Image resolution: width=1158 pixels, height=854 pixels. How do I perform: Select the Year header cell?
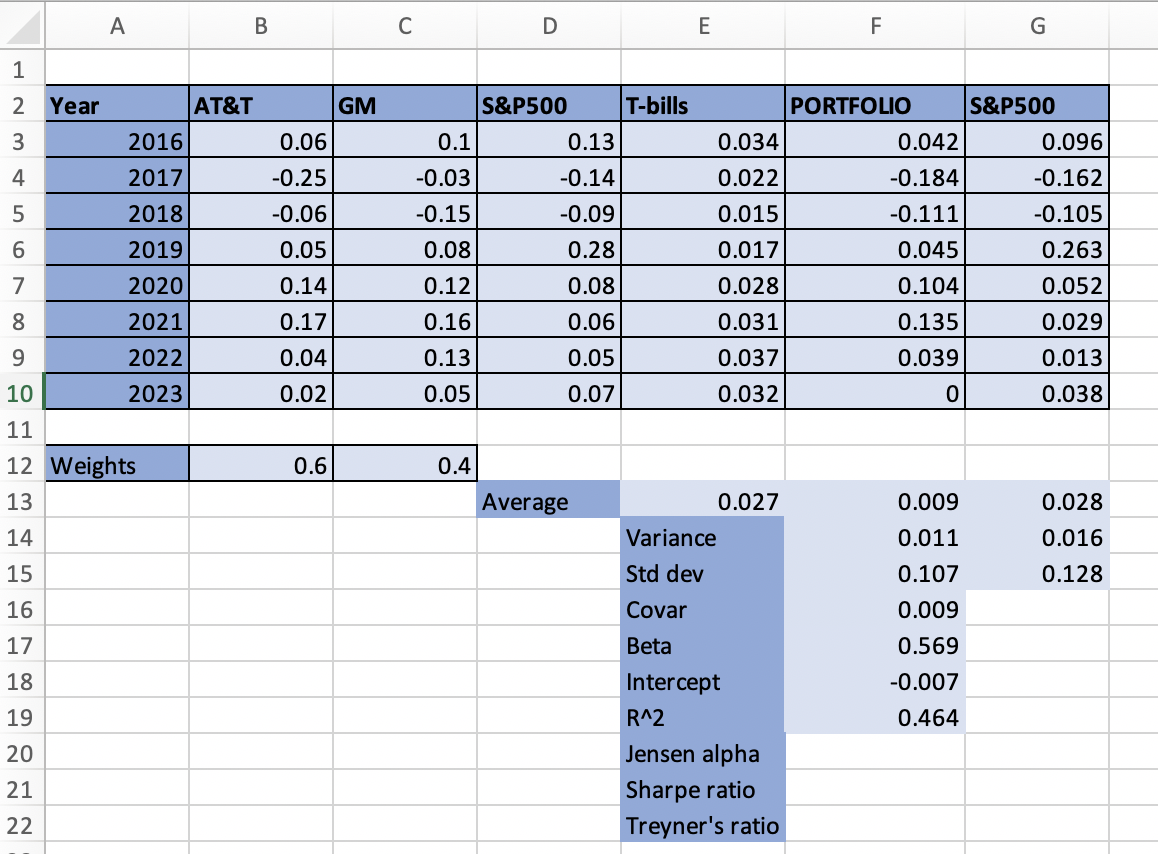pos(117,104)
